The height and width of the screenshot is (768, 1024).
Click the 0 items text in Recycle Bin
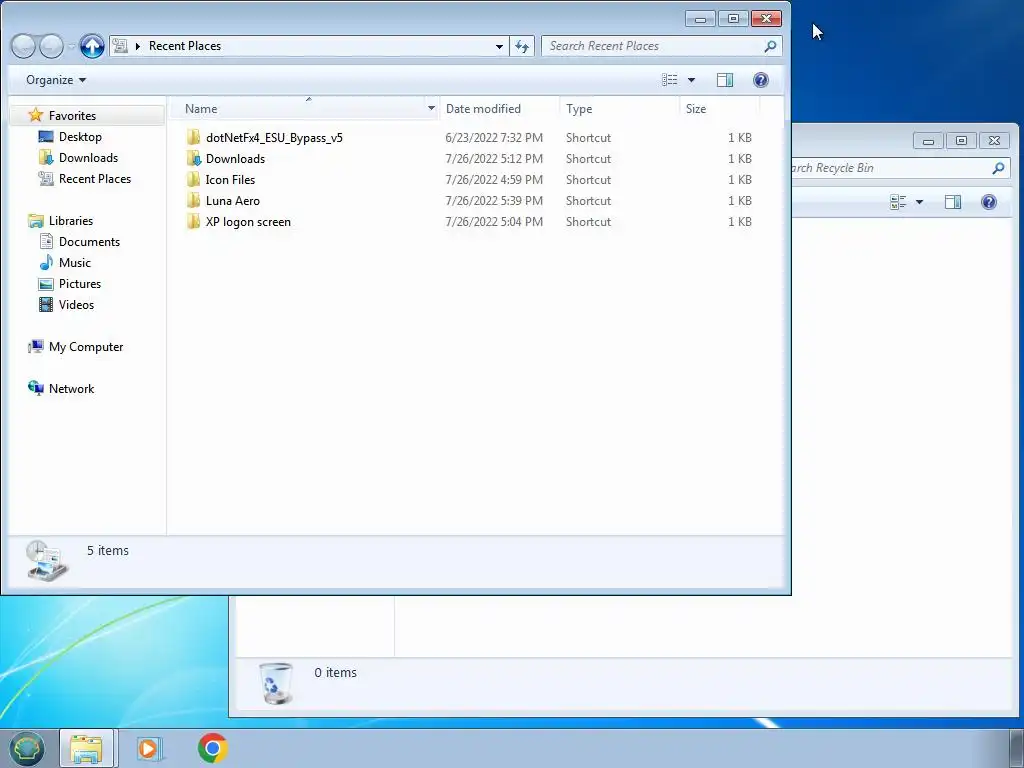pos(335,672)
